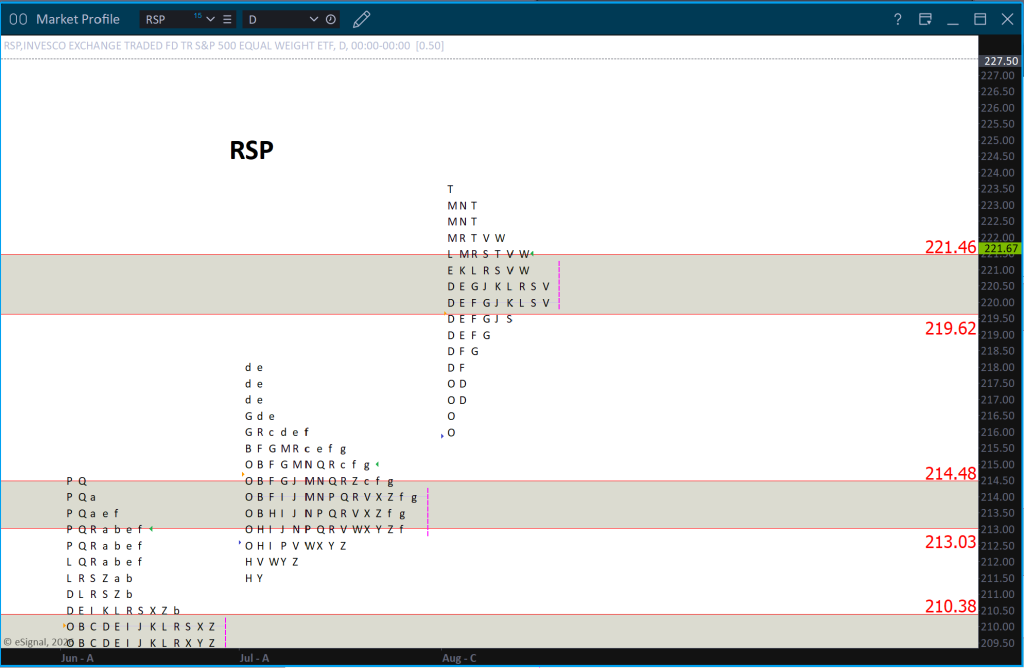Maximize the Market Profile window

pyautogui.click(x=980, y=19)
